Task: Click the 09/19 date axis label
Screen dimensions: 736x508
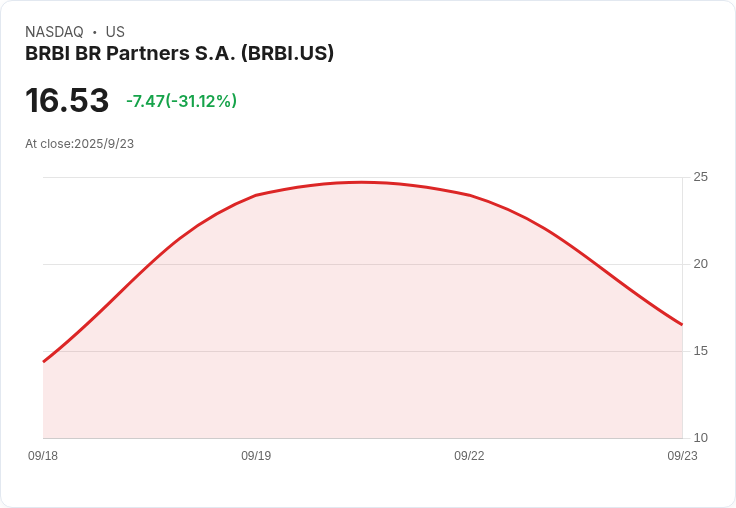Action: coord(256,455)
